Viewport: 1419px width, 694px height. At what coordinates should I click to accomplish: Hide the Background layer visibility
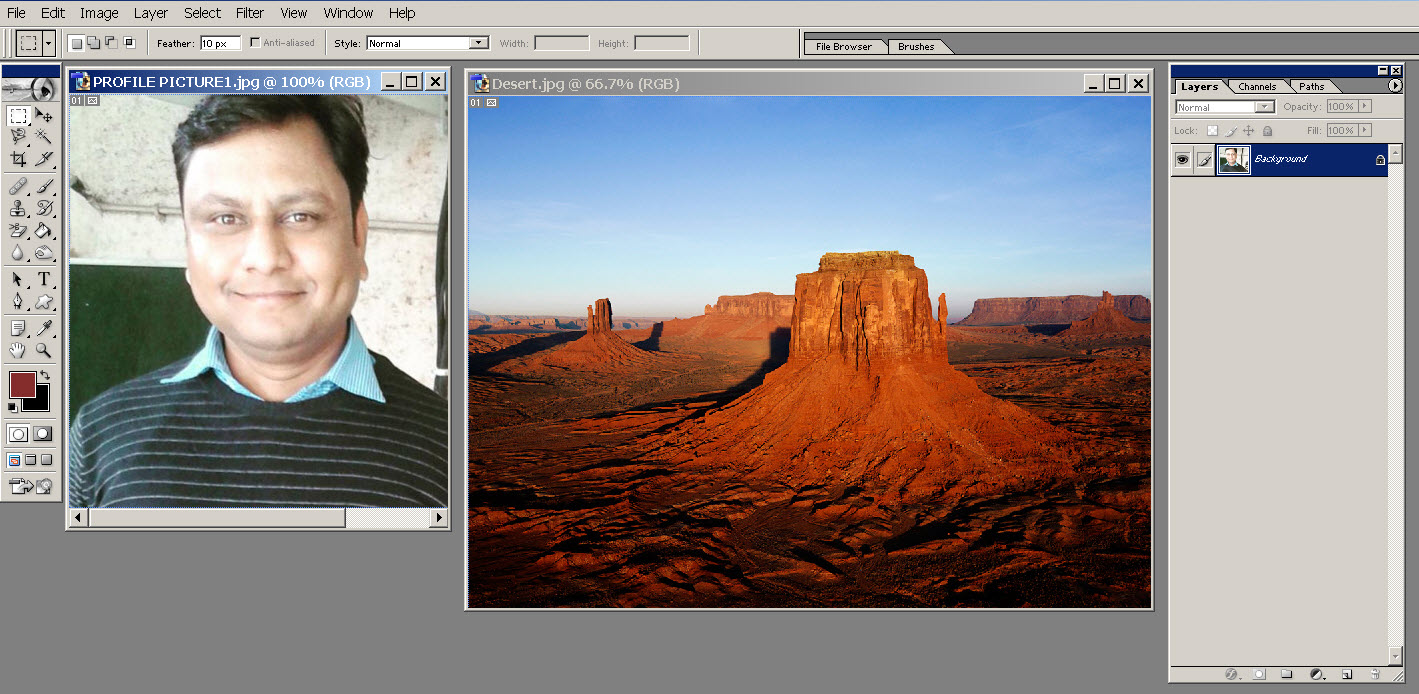point(1183,159)
